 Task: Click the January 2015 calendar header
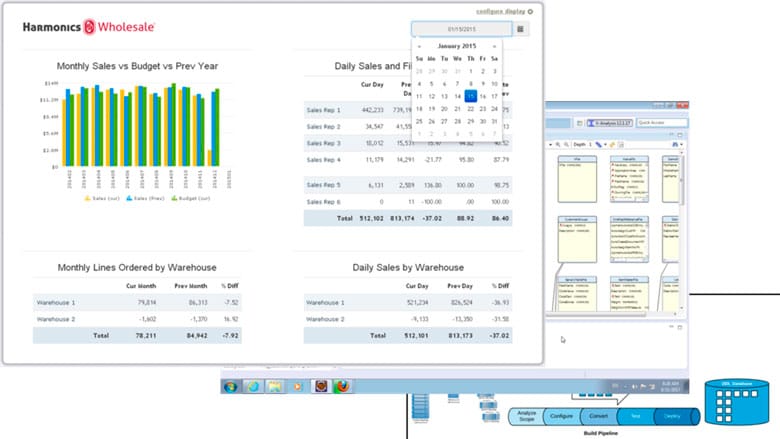(457, 46)
